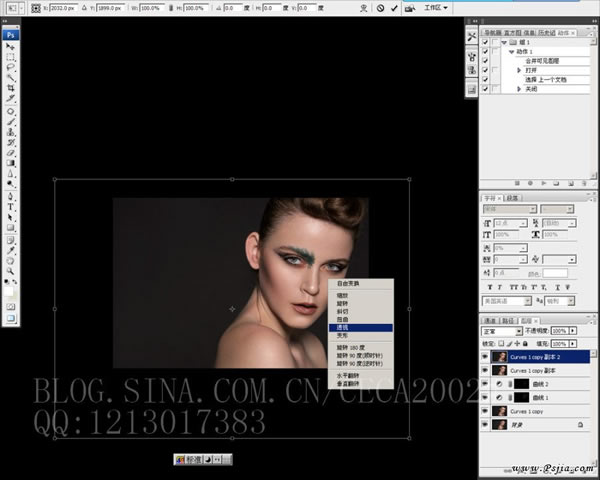The width and height of the screenshot is (600, 480).
Task: Open the layer blend mode 正常 dropdown
Action: pyautogui.click(x=502, y=331)
